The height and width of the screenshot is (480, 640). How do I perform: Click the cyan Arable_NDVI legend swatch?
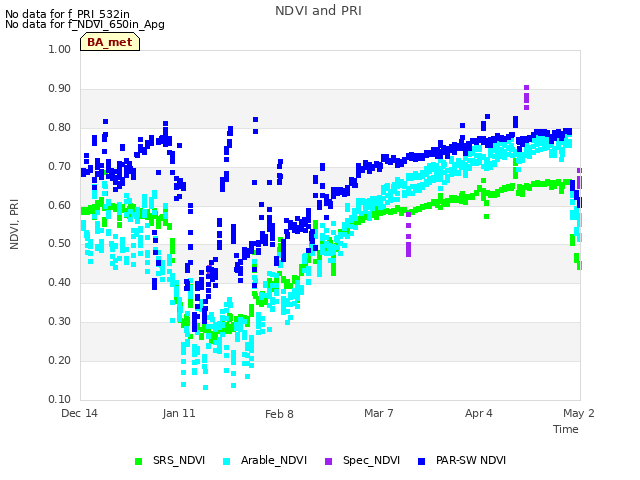[227, 461]
